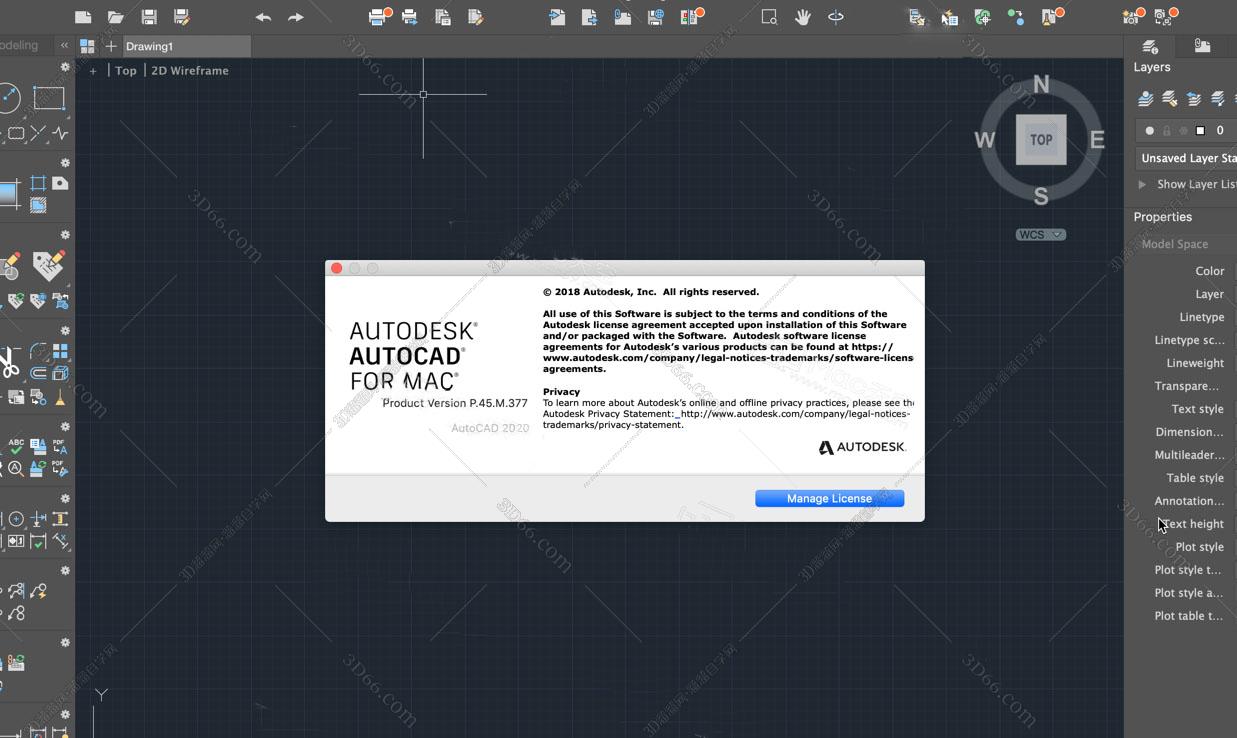Click the scissors Trim tool
The height and width of the screenshot is (738, 1237).
[x=9, y=362]
